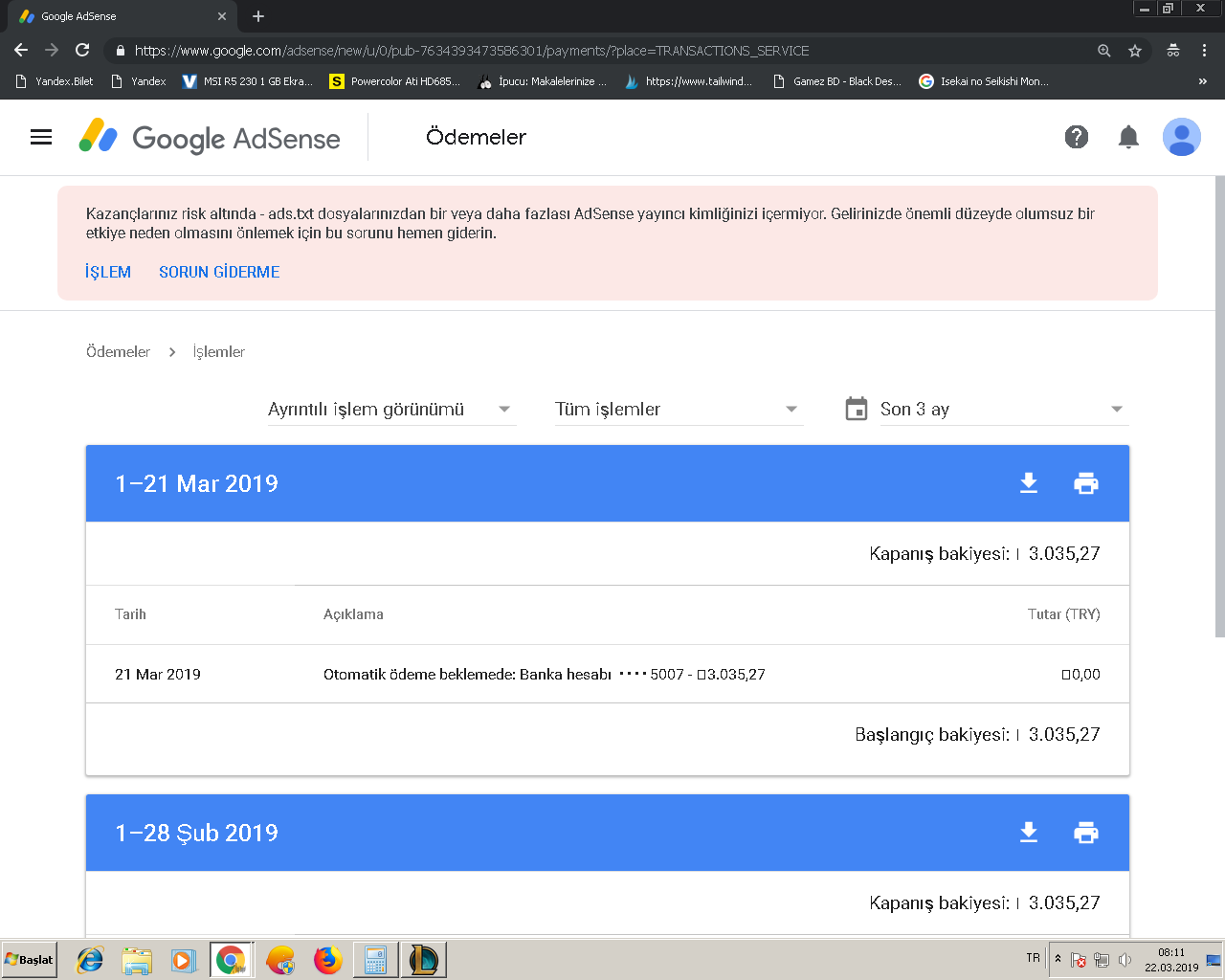The width and height of the screenshot is (1225, 980).
Task: Expand the Ayrıntılı işlem görünümü dropdown
Action: point(391,410)
